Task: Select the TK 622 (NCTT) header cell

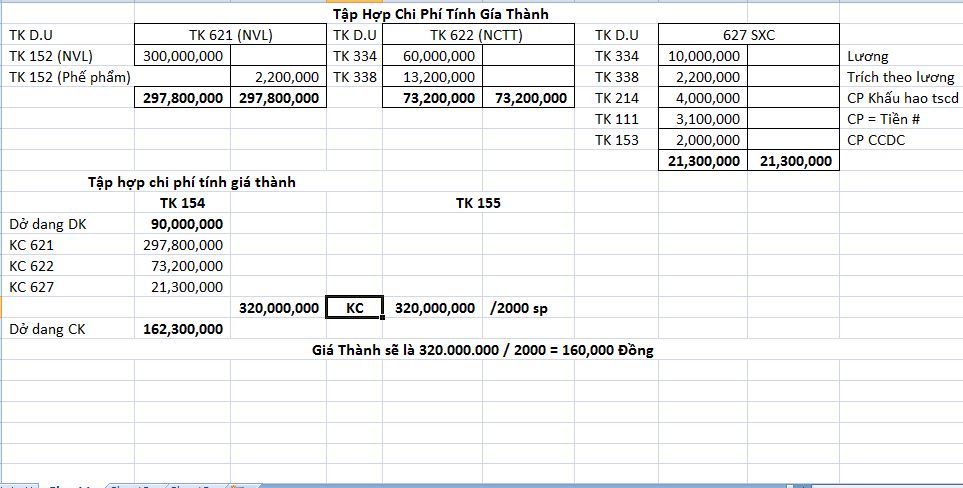Action: click(x=479, y=35)
